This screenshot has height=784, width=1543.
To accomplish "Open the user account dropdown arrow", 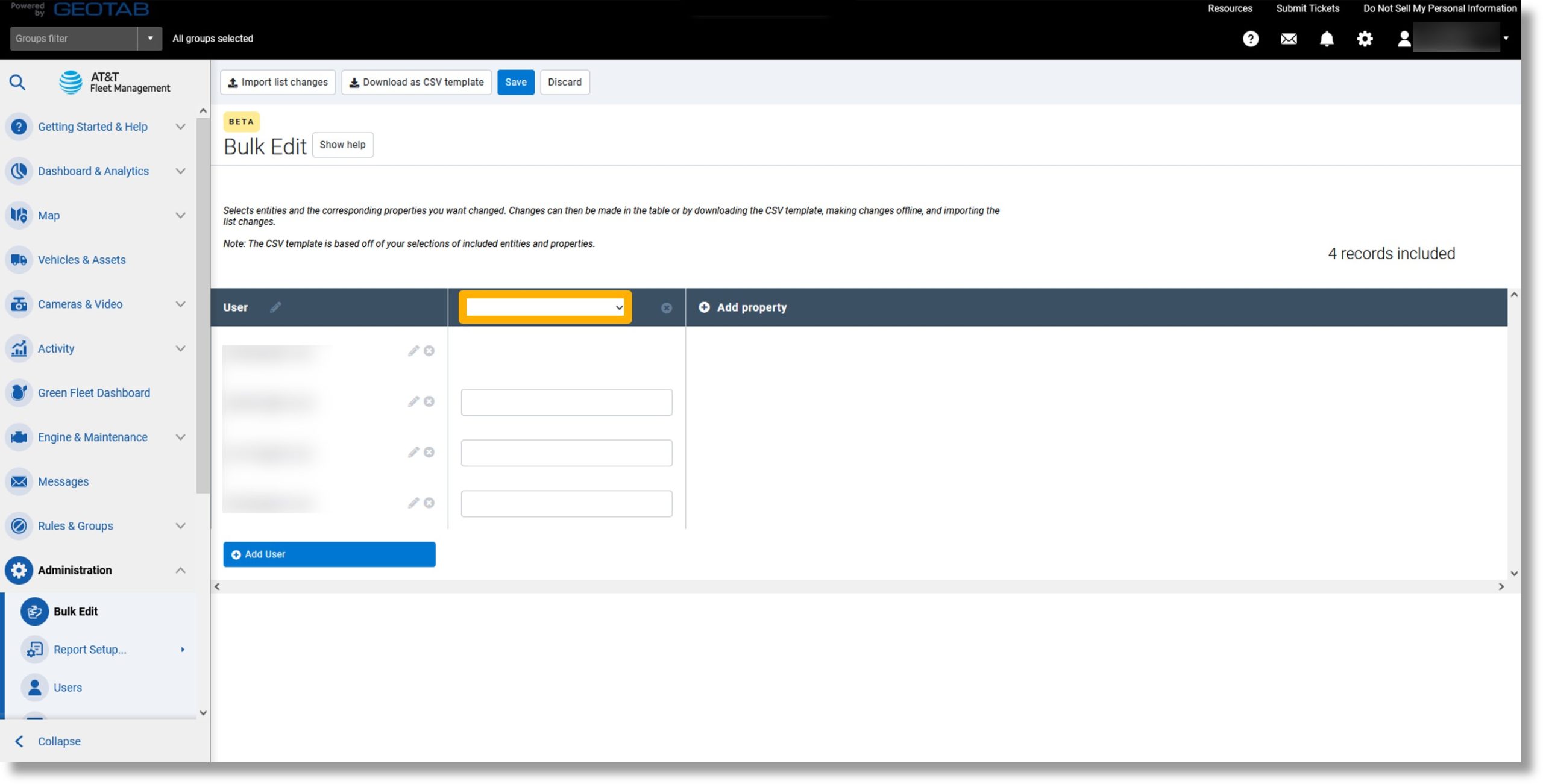I will 1506,38.
